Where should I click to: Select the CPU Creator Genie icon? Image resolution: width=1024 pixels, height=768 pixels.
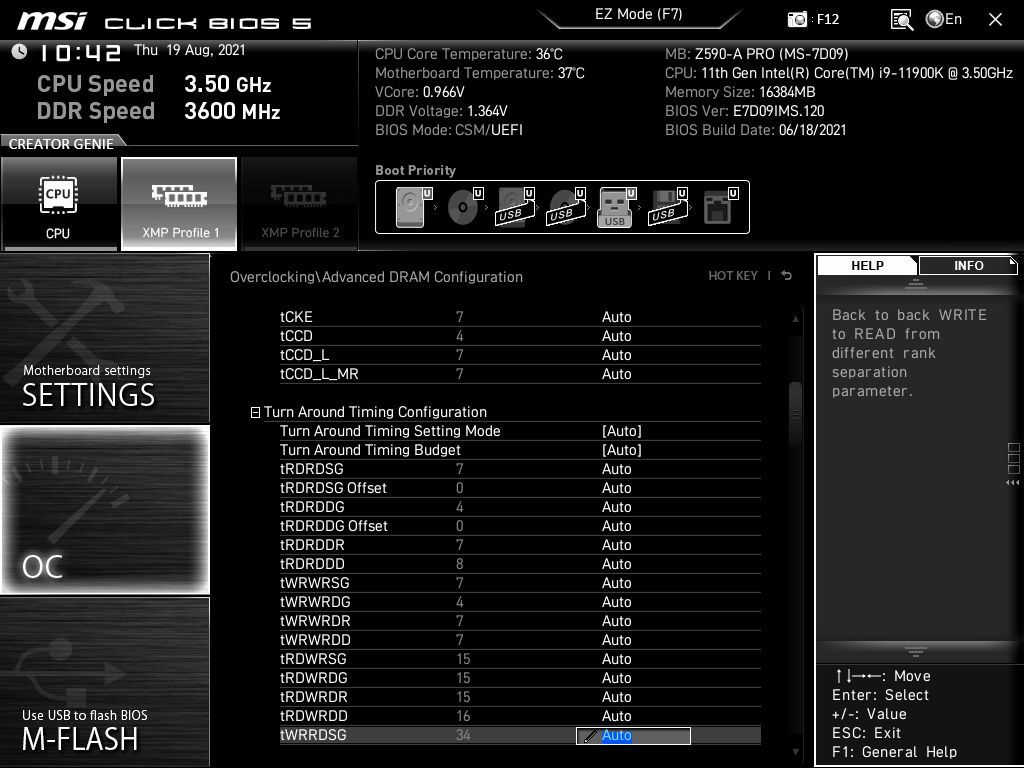click(59, 204)
